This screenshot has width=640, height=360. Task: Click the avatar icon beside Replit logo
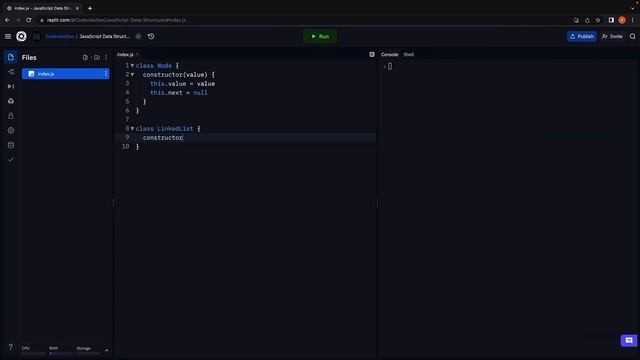coord(36,36)
